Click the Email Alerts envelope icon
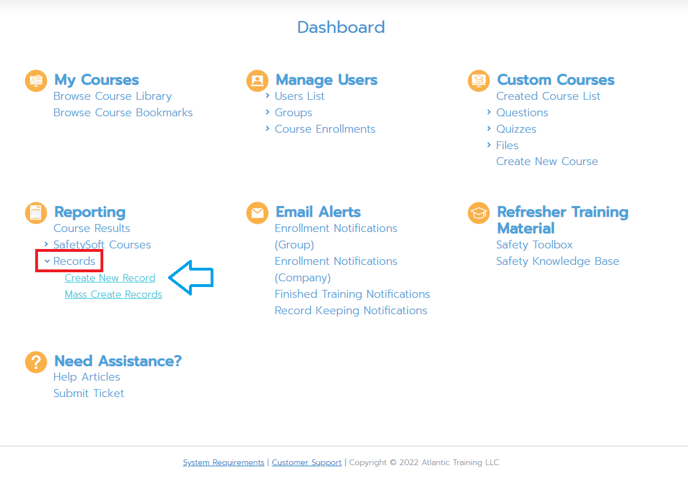688x481 pixels. 258,213
